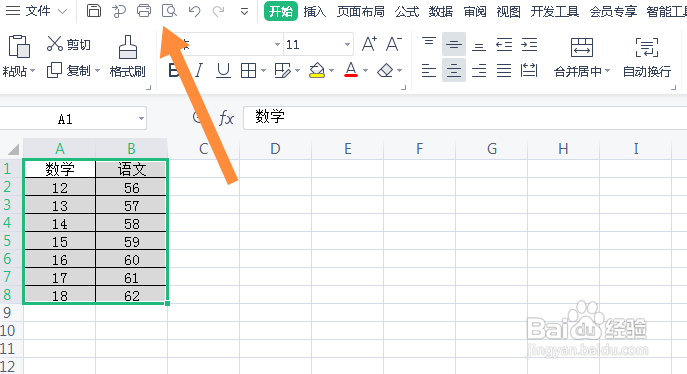Open the 数据 tab

coord(441,11)
